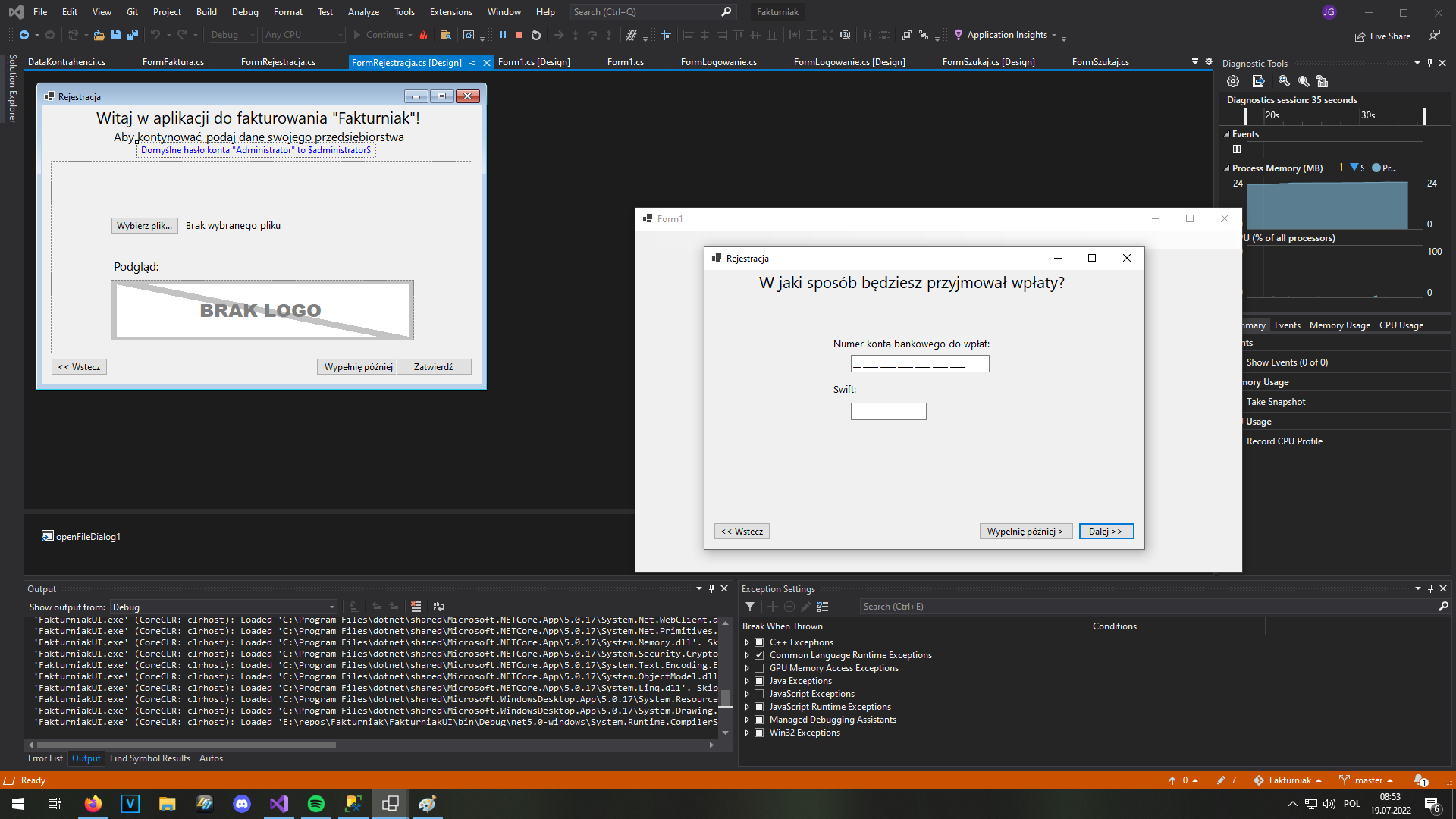This screenshot has width=1456, height=819.
Task: Toggle Managed Debugging Assistants checkbox
Action: pos(759,720)
